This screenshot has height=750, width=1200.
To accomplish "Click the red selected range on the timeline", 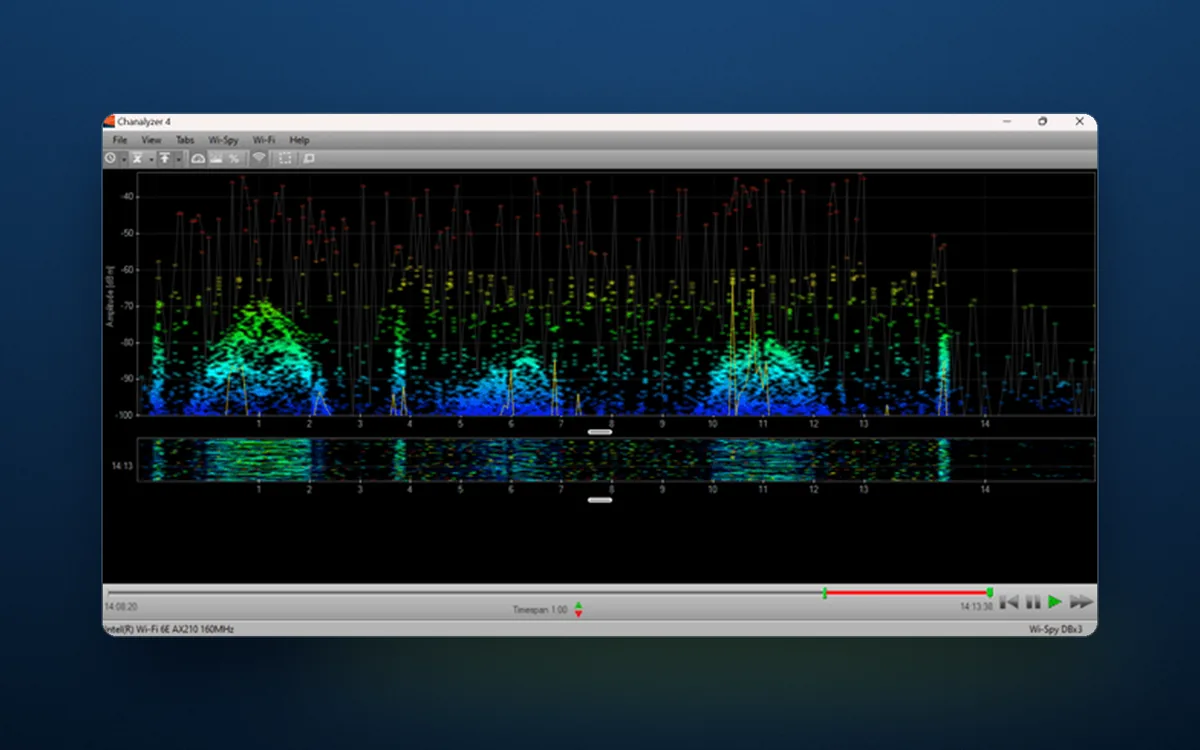I will pos(907,593).
